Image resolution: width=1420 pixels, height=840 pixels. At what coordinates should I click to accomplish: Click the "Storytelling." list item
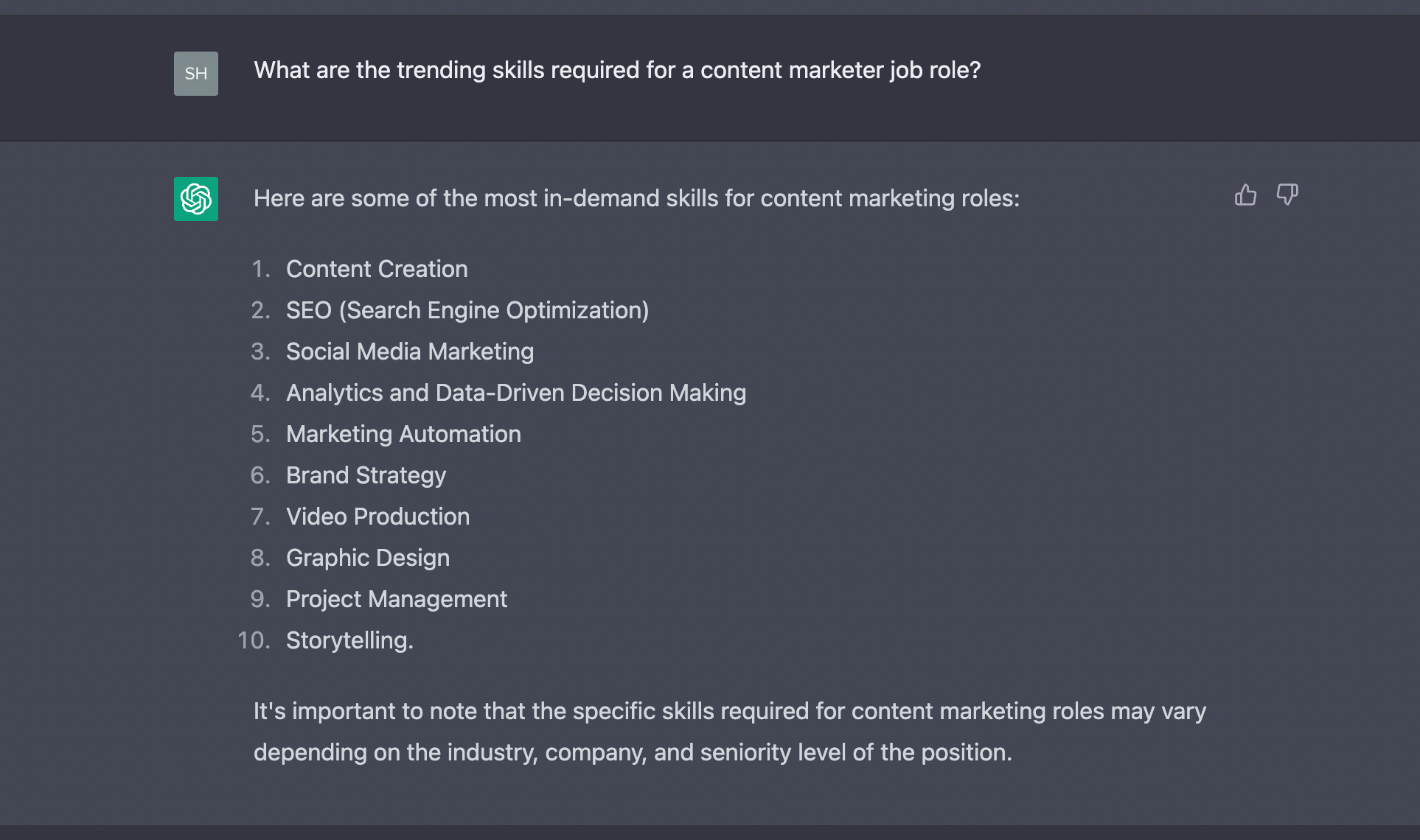pyautogui.click(x=349, y=641)
